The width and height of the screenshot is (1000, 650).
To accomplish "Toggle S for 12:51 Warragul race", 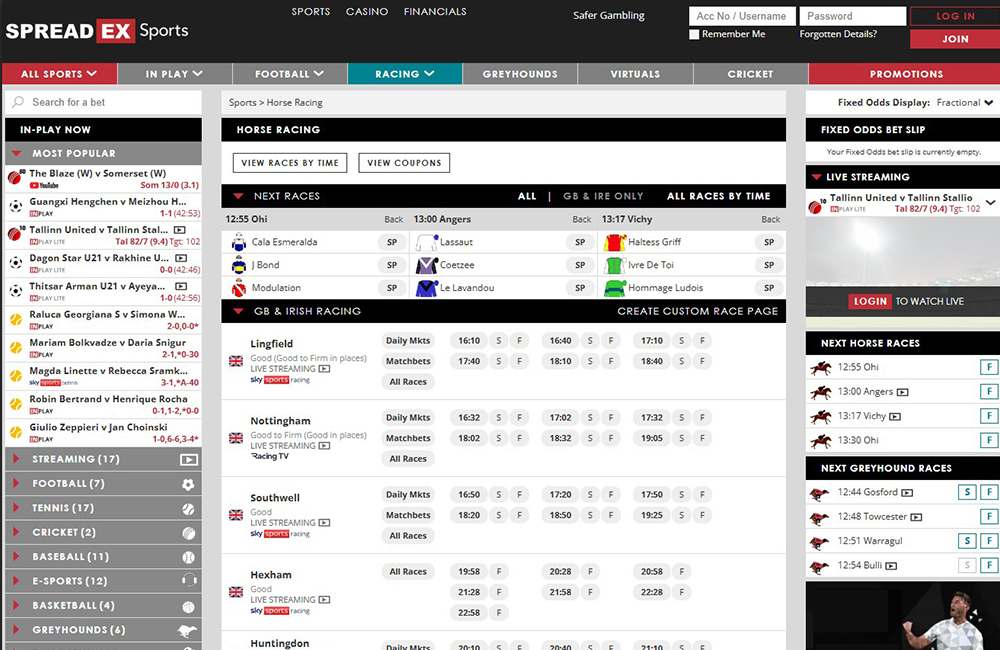I will pos(967,540).
